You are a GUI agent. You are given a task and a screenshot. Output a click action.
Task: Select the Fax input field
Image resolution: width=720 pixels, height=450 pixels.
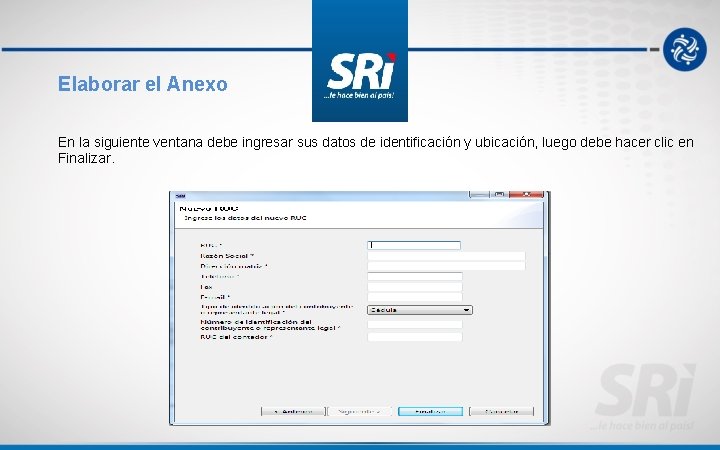[415, 287]
